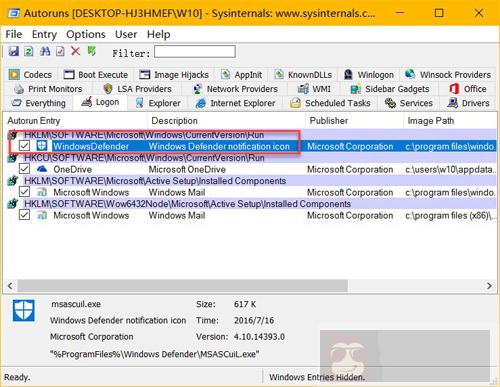Sort by the Image Path column header
Screen dimensions: 500x387
click(450, 121)
